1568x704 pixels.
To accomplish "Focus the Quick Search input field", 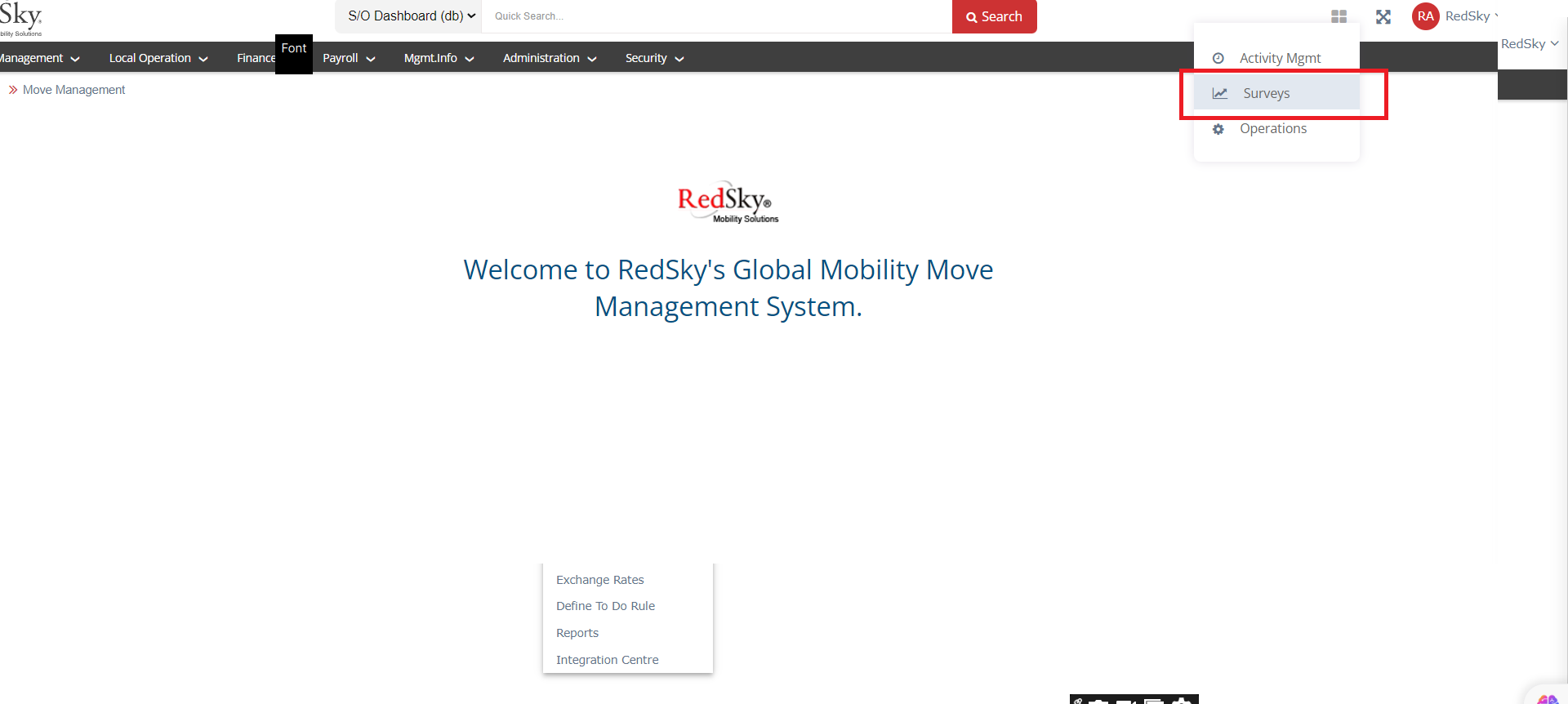I will [717, 16].
